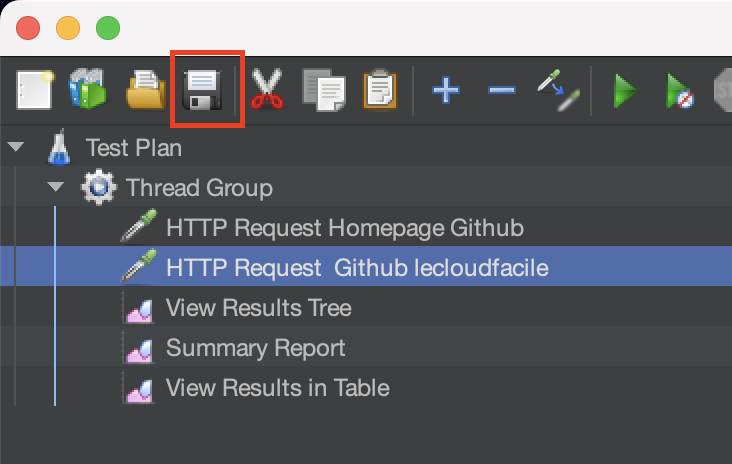The image size is (732, 464).
Task: Expand all with the plus icon
Action: coord(445,92)
